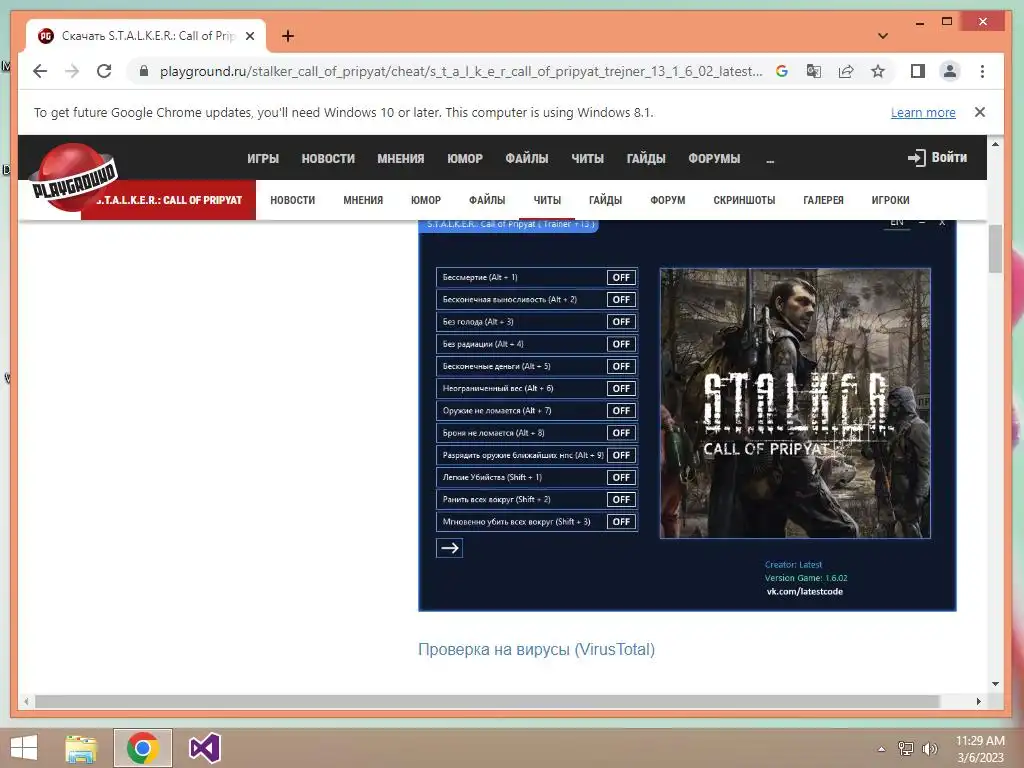Image resolution: width=1024 pixels, height=768 pixels.
Task: Click the Call of Pripyat cover image
Action: pyautogui.click(x=795, y=403)
